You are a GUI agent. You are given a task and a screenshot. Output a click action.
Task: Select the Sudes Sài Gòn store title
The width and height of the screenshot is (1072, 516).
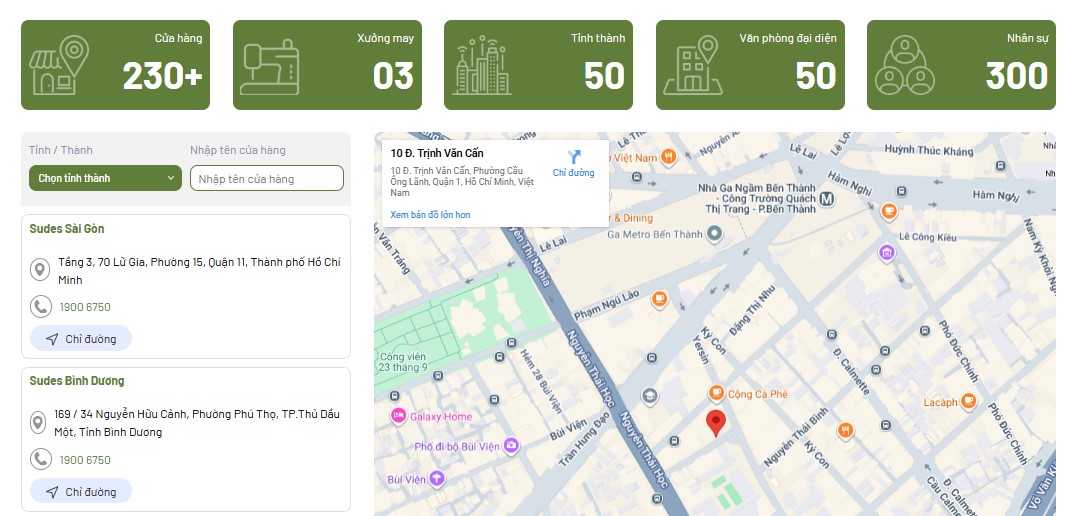point(67,229)
